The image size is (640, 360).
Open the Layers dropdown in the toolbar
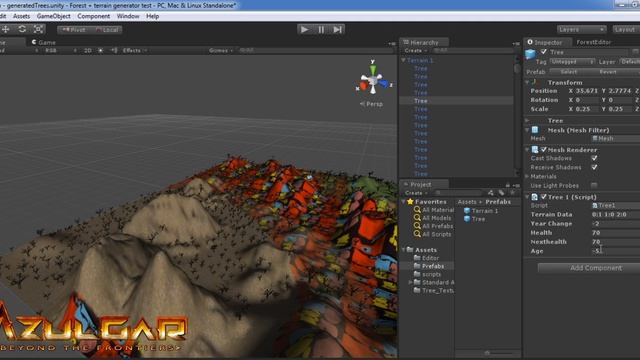point(581,29)
